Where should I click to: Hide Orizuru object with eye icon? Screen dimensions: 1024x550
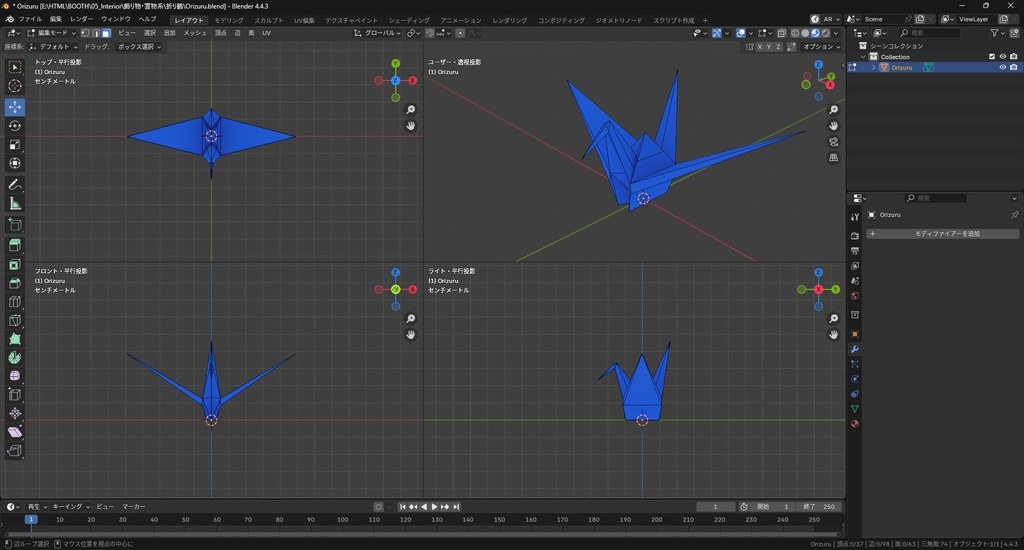click(x=1003, y=67)
